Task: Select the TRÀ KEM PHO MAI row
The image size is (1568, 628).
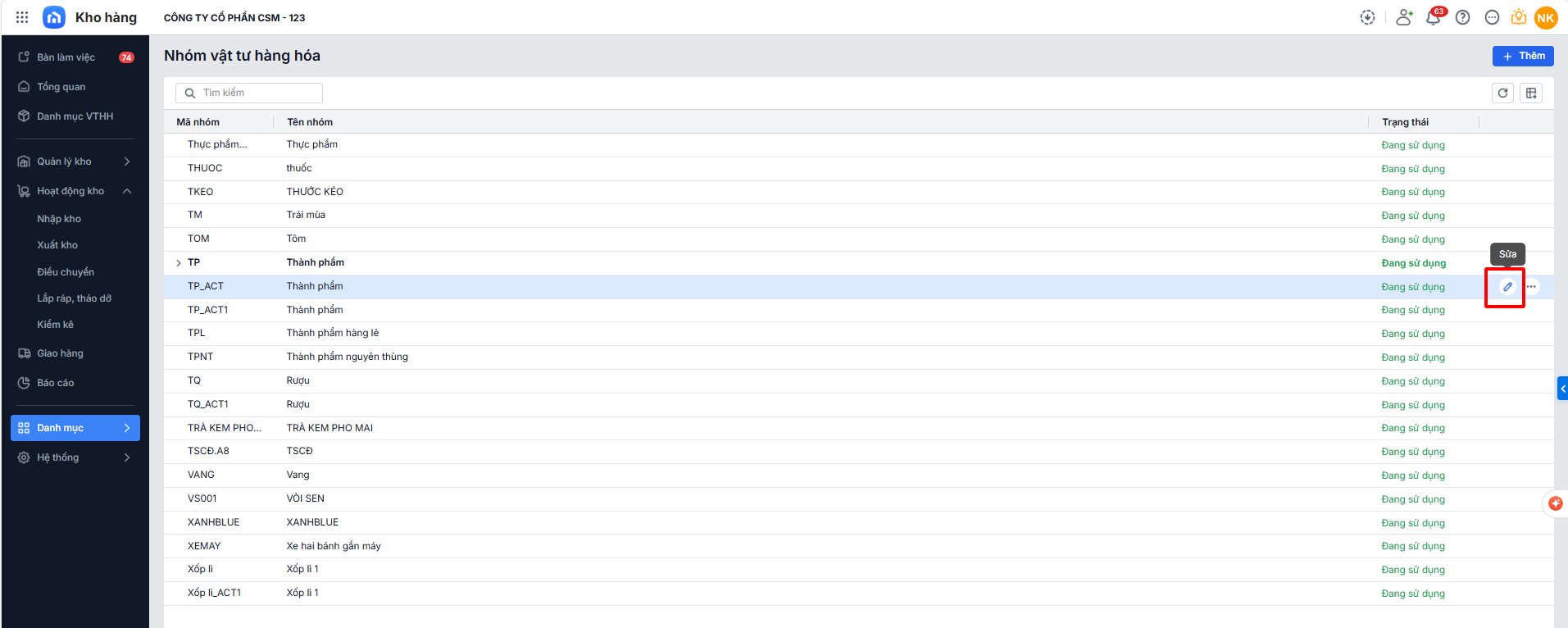Action: (330, 428)
